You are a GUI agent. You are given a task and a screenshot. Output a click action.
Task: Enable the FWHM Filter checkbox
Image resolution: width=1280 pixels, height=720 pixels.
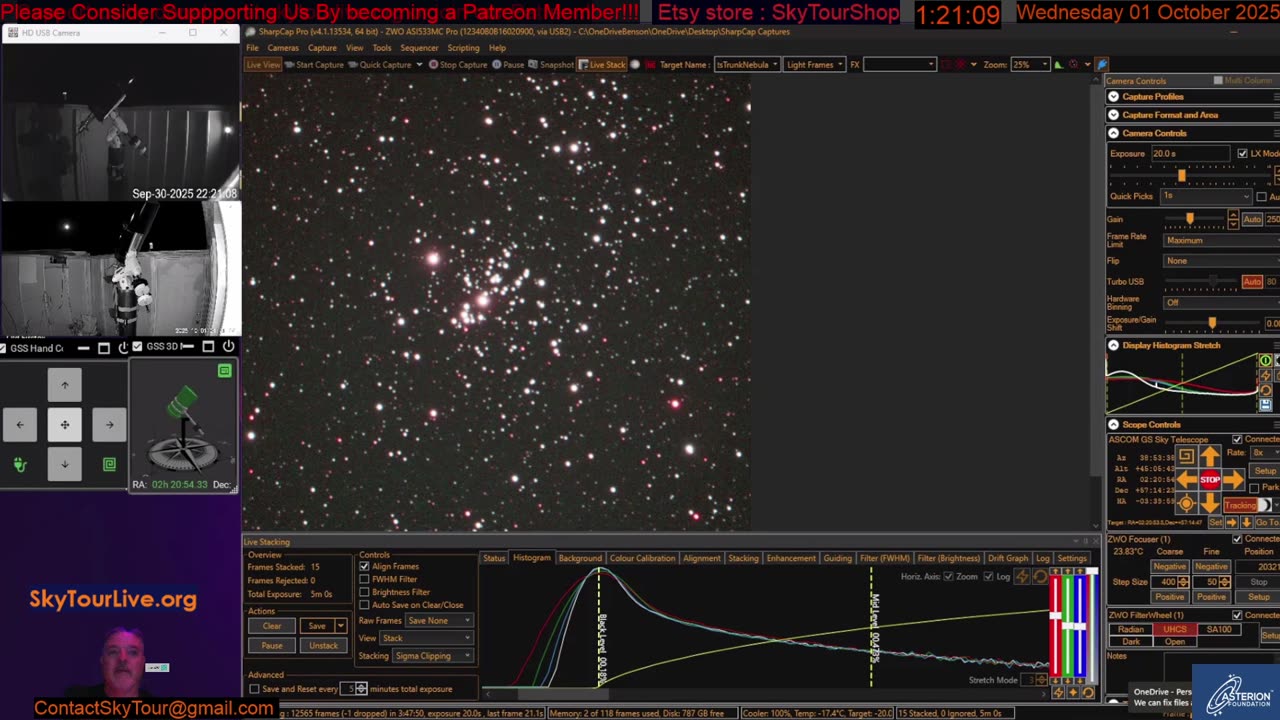point(364,579)
